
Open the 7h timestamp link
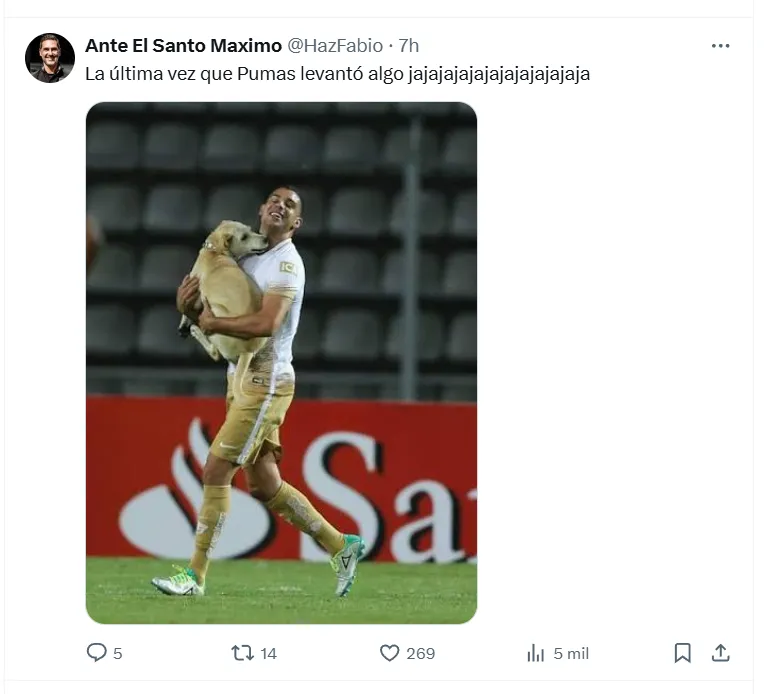409,46
